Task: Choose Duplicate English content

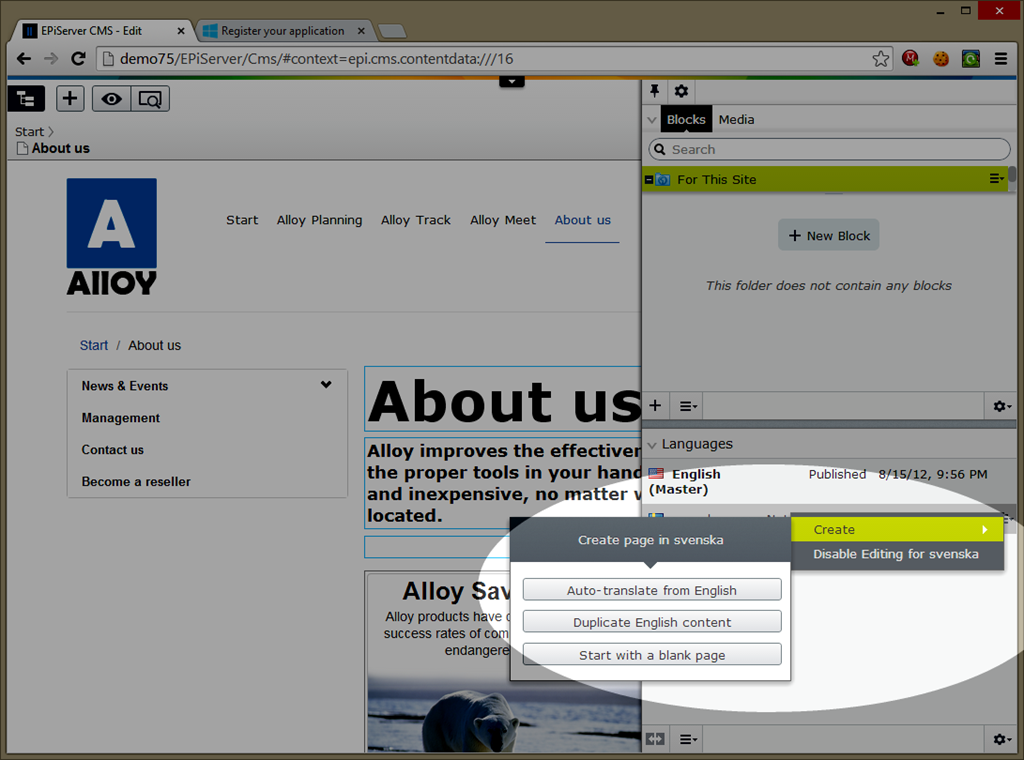Action: 651,622
